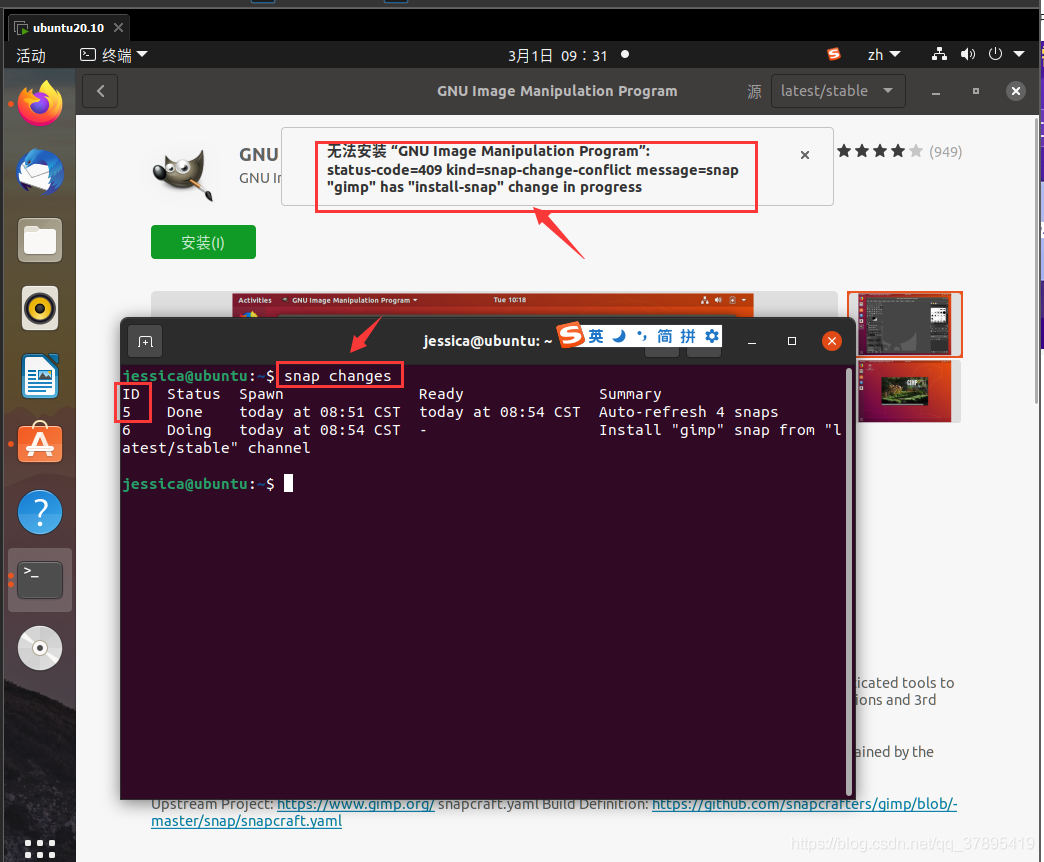Toggle punctuation mode on IME bar
The height and width of the screenshot is (862, 1044).
[x=641, y=336]
